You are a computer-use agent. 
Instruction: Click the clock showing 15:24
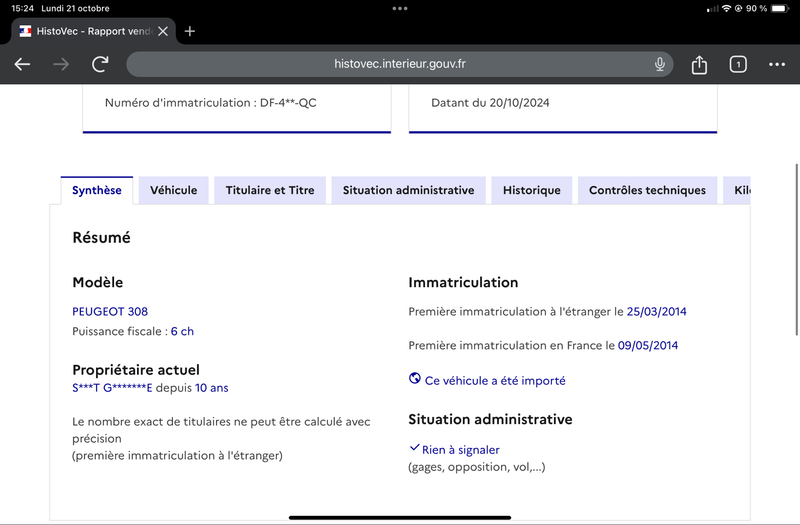[x=22, y=8]
